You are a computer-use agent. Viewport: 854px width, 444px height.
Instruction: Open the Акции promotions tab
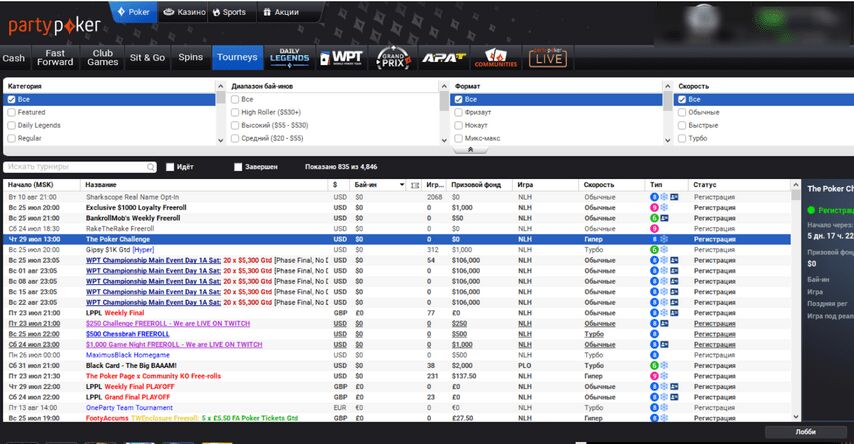[x=281, y=12]
